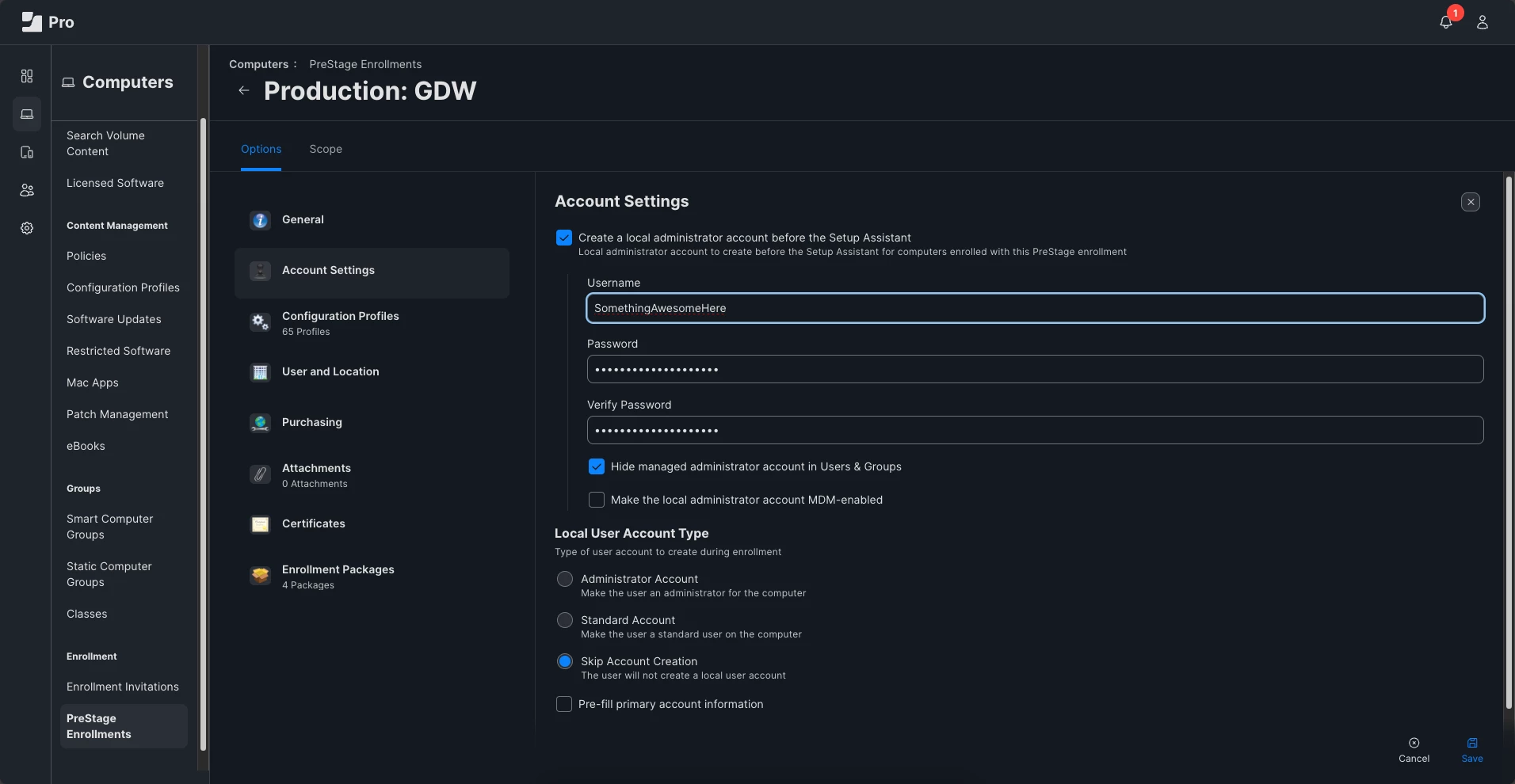The width and height of the screenshot is (1515, 784).
Task: Select PreStage Enrollments in sidebar
Action: click(x=124, y=726)
